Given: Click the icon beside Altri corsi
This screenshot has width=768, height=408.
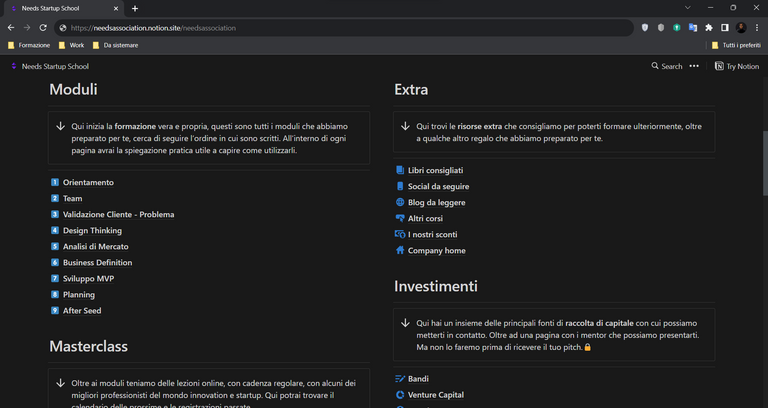Looking at the screenshot, I should [400, 218].
